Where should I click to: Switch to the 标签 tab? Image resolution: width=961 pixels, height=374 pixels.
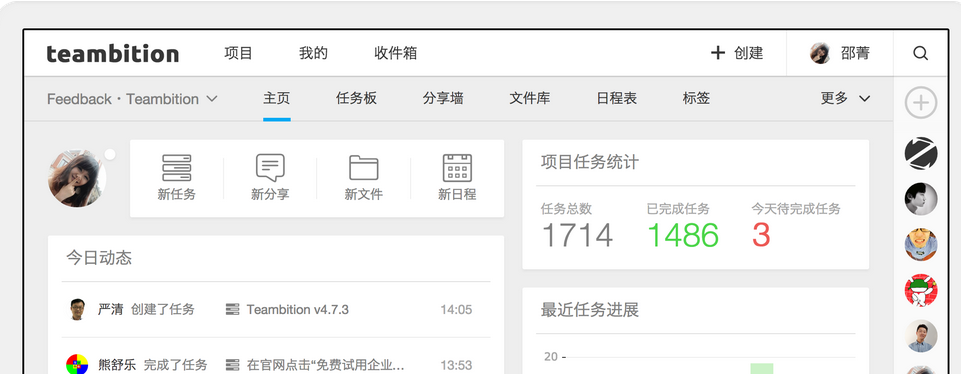[x=696, y=98]
